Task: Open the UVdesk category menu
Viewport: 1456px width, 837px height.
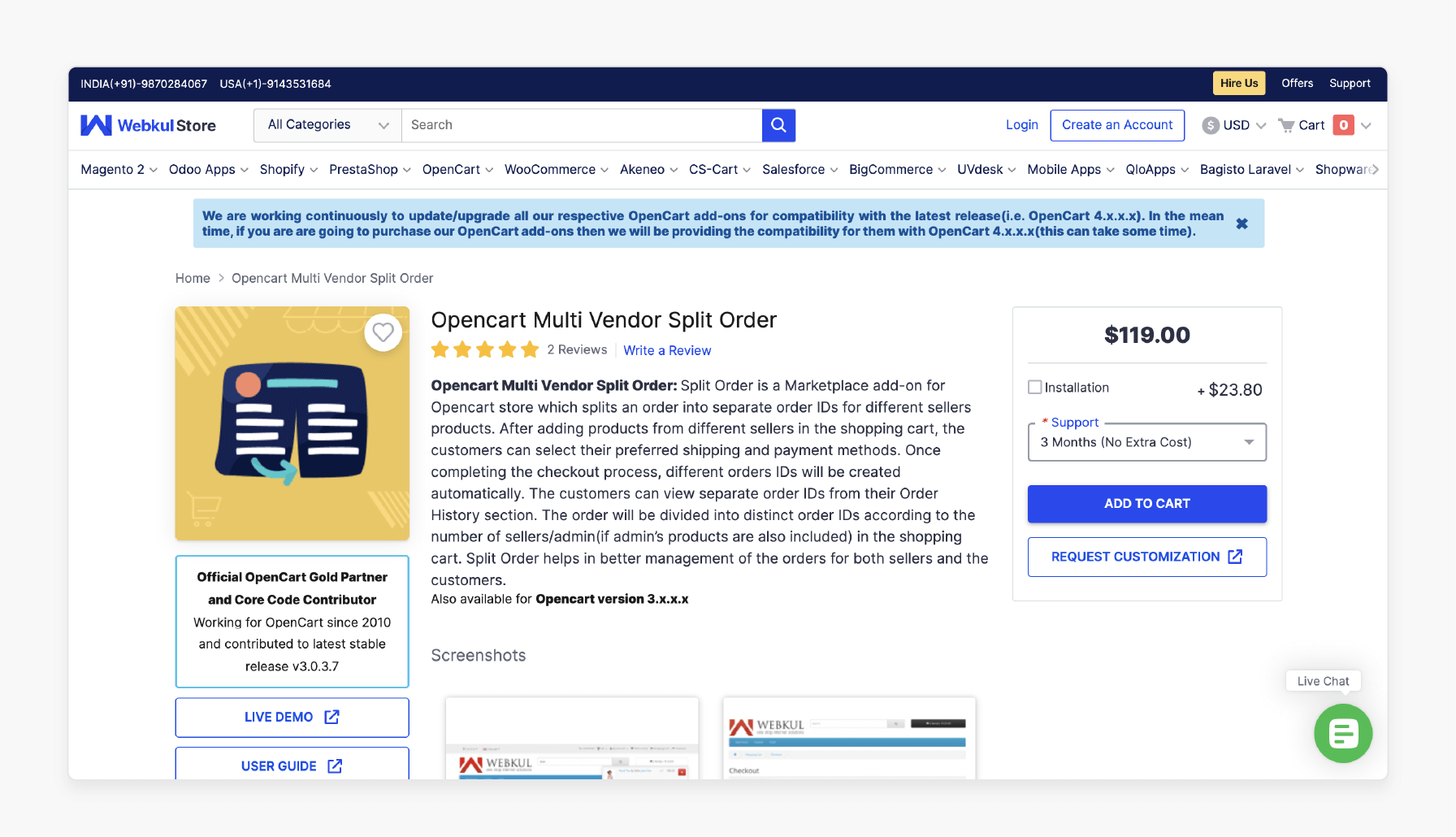Action: tap(986, 170)
